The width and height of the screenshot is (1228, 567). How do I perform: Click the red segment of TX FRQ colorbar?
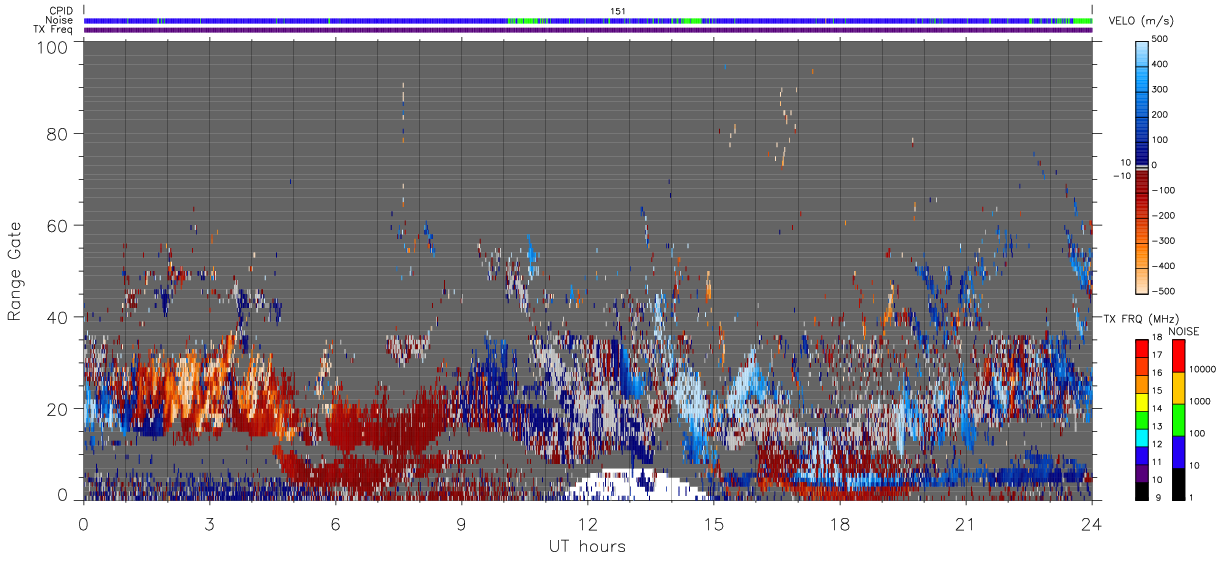coord(1142,349)
